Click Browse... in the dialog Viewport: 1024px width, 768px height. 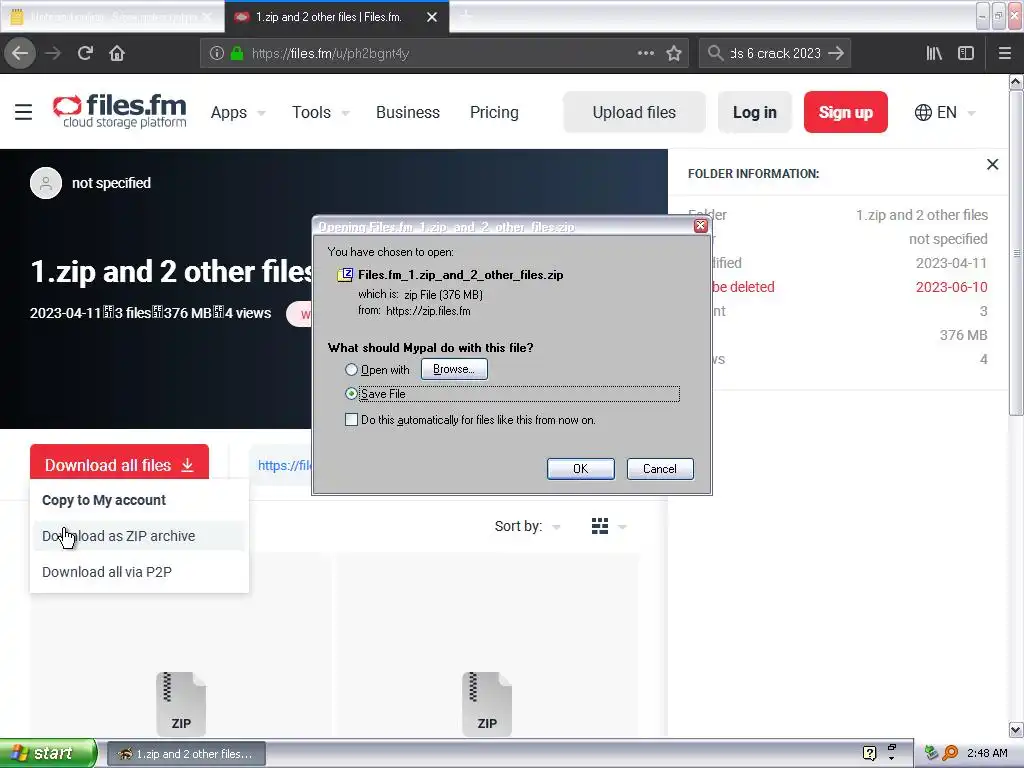pyautogui.click(x=454, y=369)
